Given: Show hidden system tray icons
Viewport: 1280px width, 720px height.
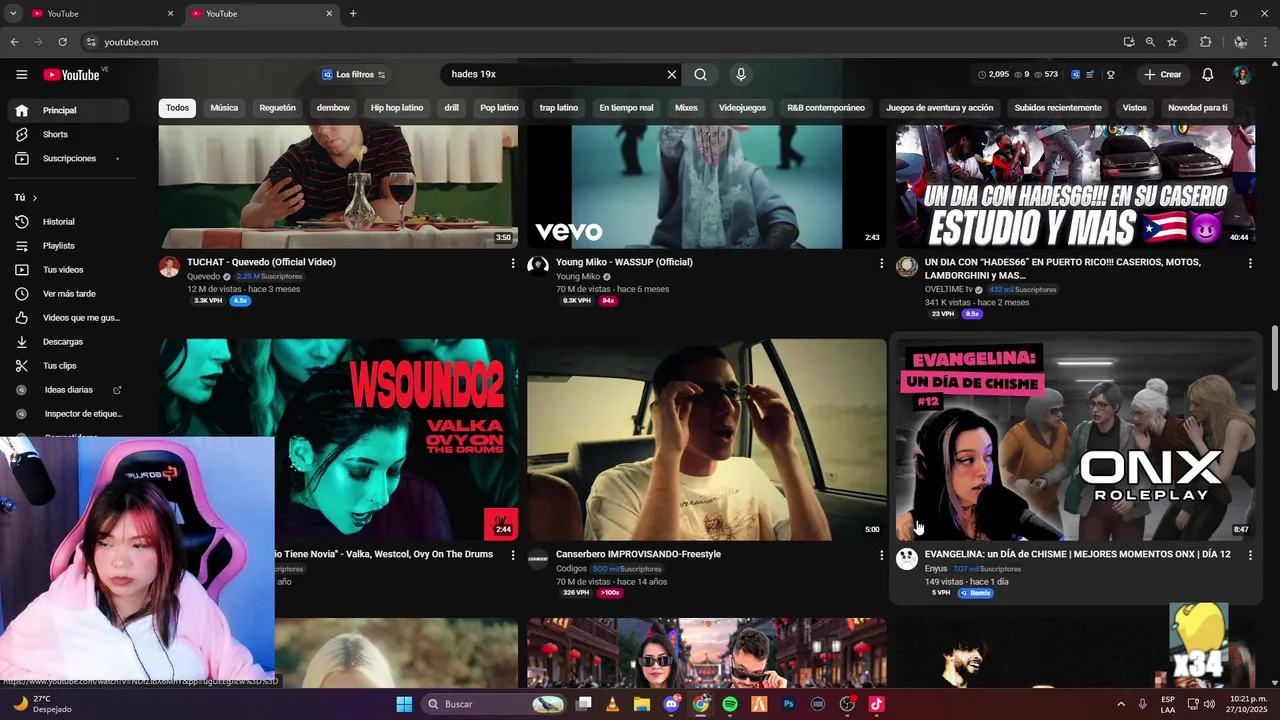Looking at the screenshot, I should (x=1120, y=704).
